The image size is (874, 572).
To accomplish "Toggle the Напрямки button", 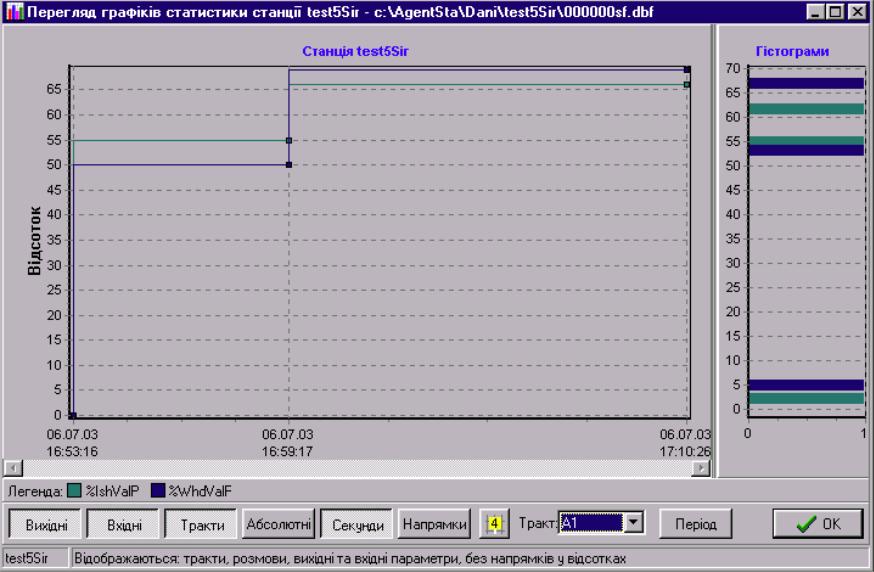I will pos(434,524).
